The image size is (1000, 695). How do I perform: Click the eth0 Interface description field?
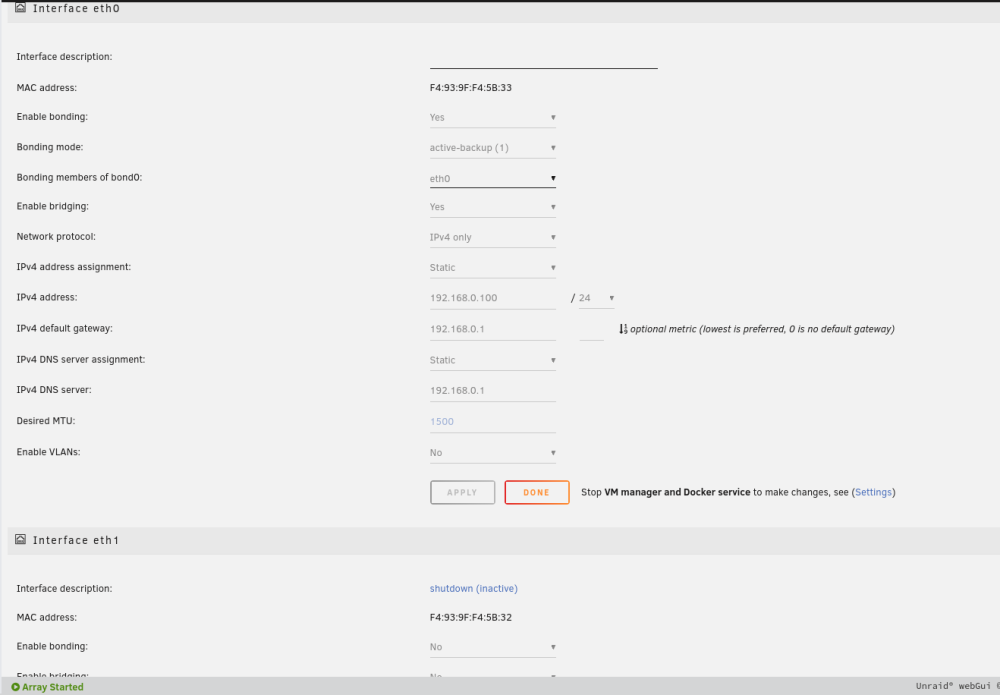coord(543,59)
